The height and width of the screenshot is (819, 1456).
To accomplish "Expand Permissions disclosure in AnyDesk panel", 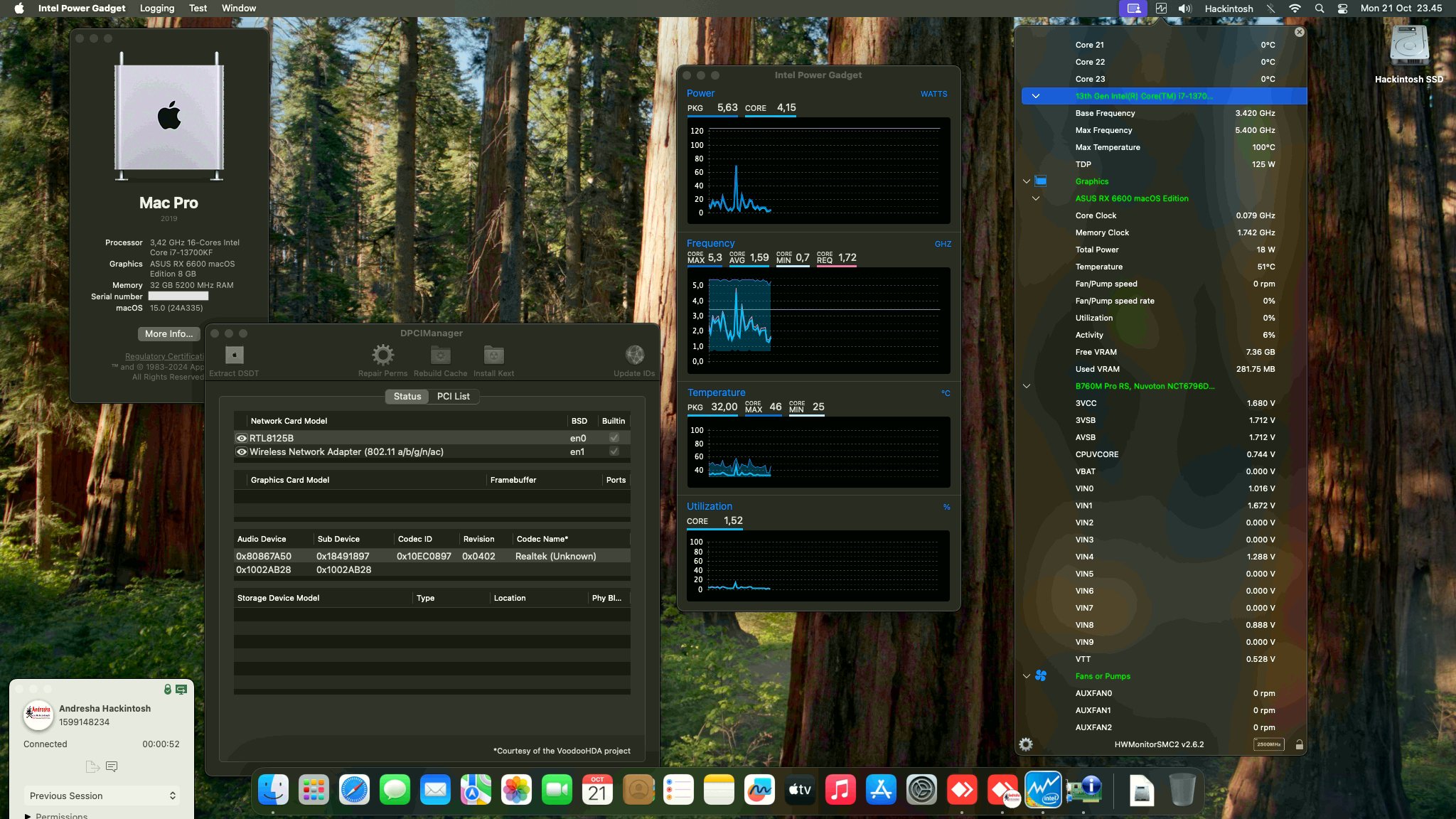I will click(28, 815).
